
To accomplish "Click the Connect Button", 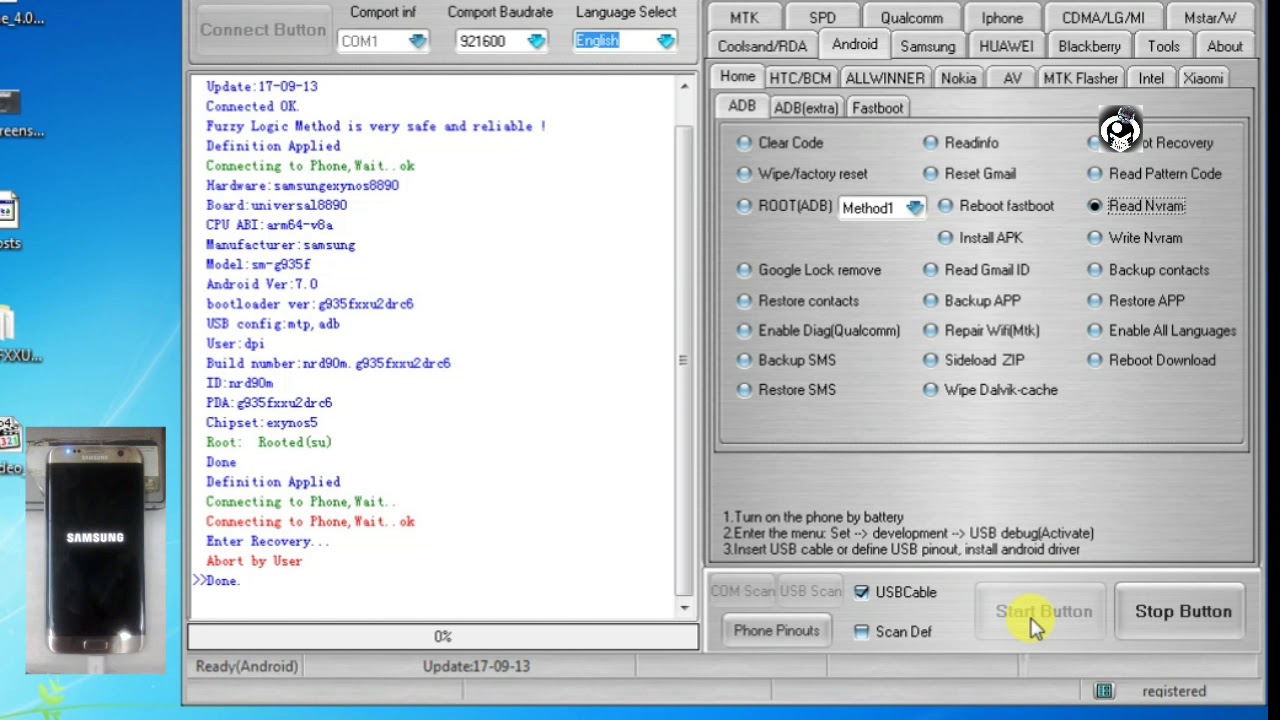I will [263, 30].
